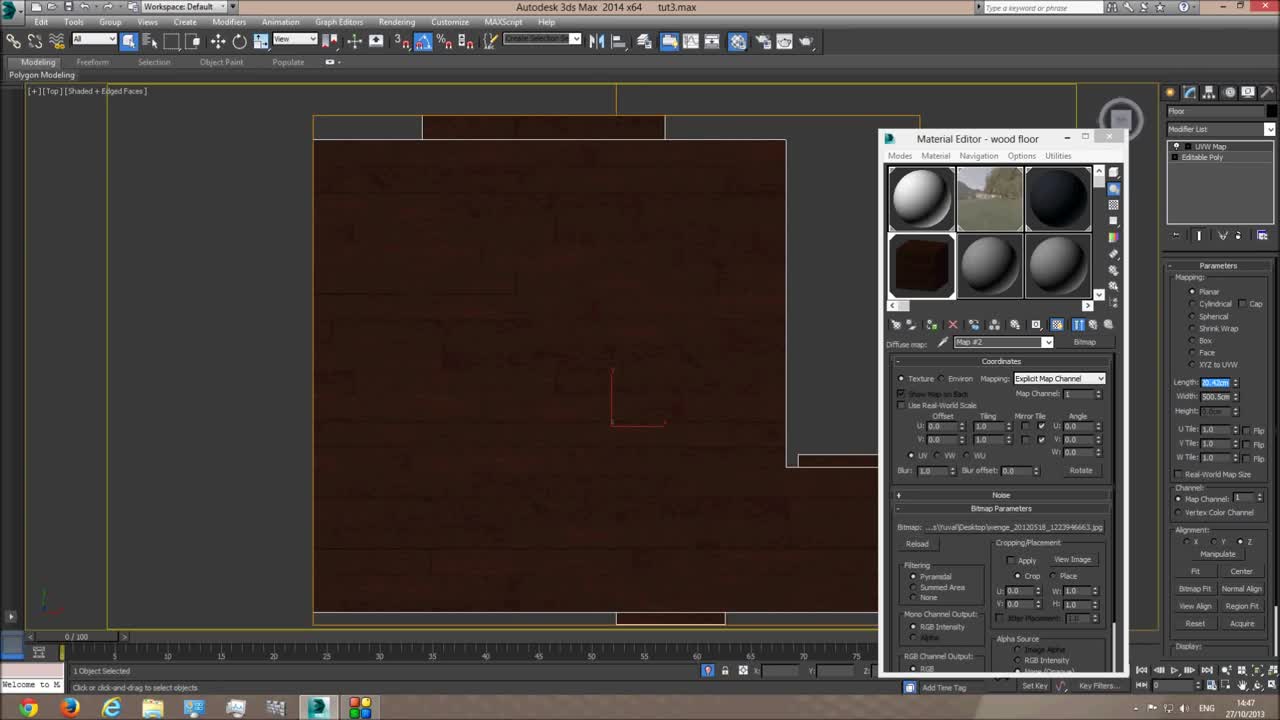Screen dimensions: 1280x720
Task: Collapse the Bitmap Parameters rollout
Action: [1001, 508]
